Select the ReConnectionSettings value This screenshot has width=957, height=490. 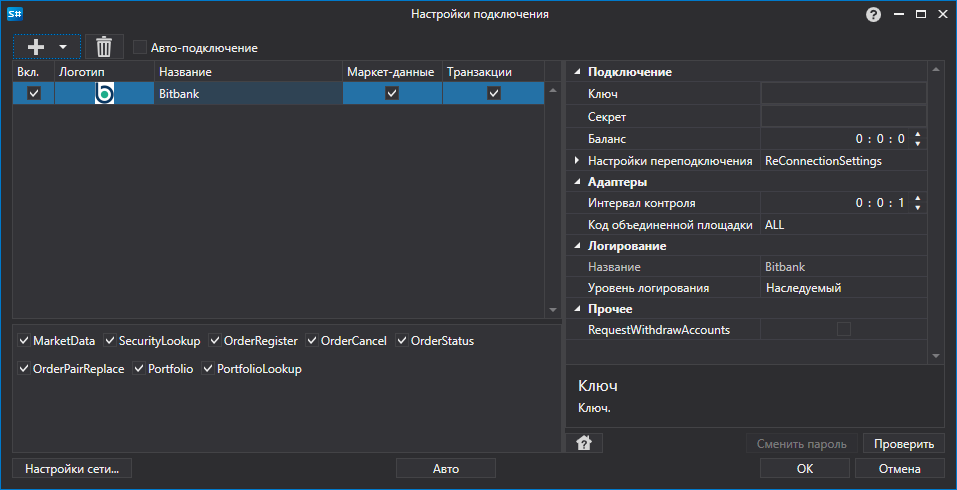click(823, 161)
